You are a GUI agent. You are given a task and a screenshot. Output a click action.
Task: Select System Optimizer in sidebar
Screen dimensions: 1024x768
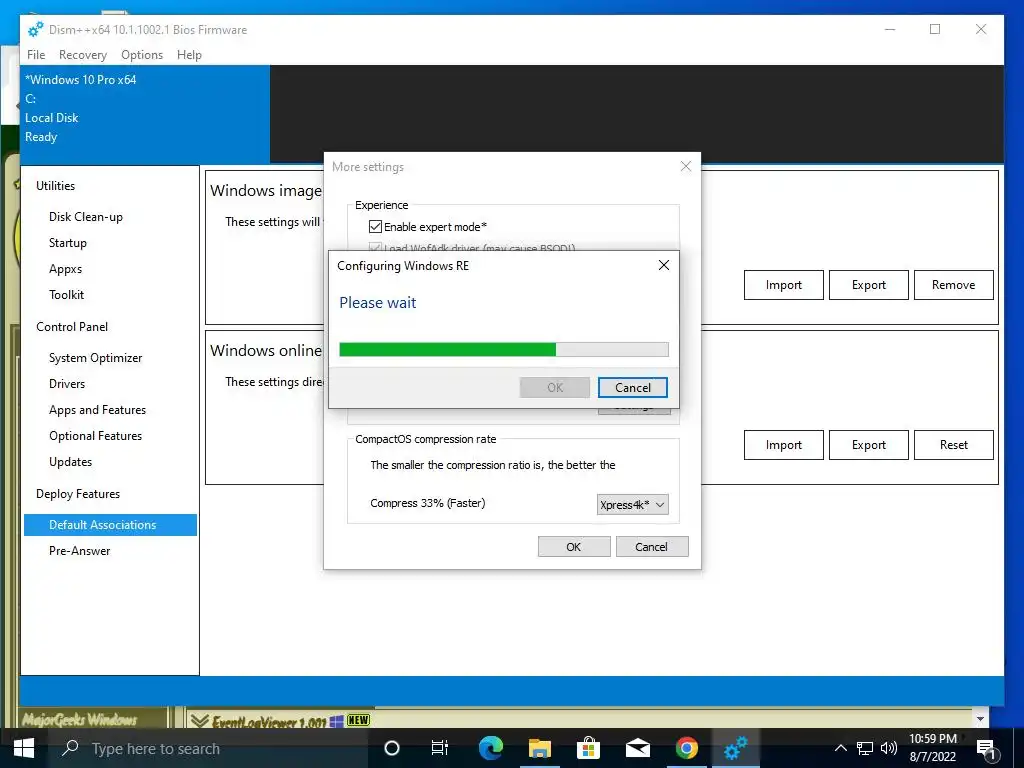[x=95, y=358]
